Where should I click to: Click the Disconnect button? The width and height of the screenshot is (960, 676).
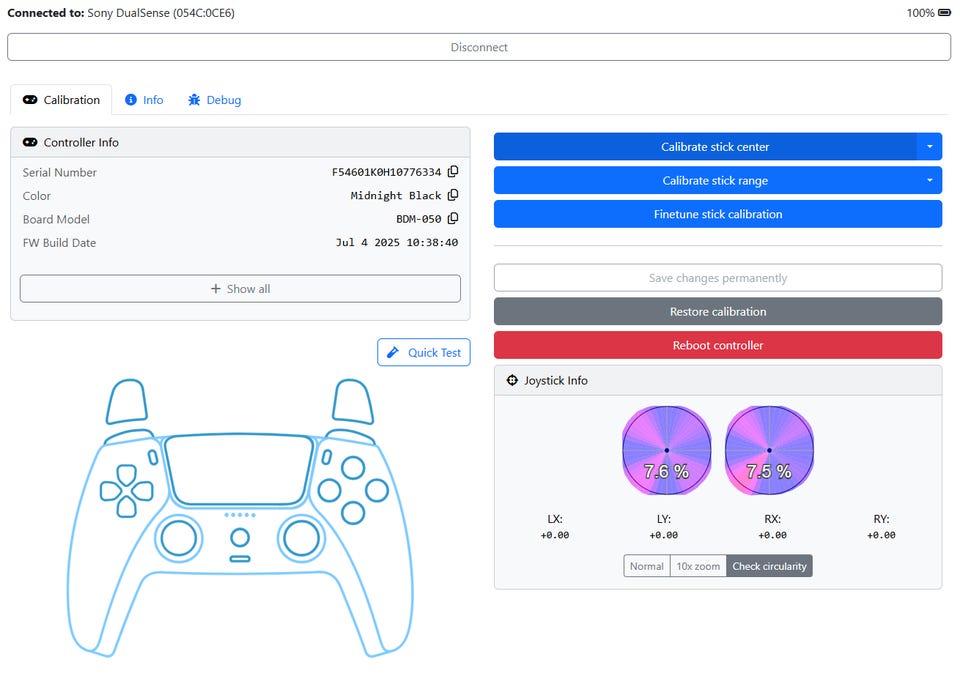tap(479, 47)
